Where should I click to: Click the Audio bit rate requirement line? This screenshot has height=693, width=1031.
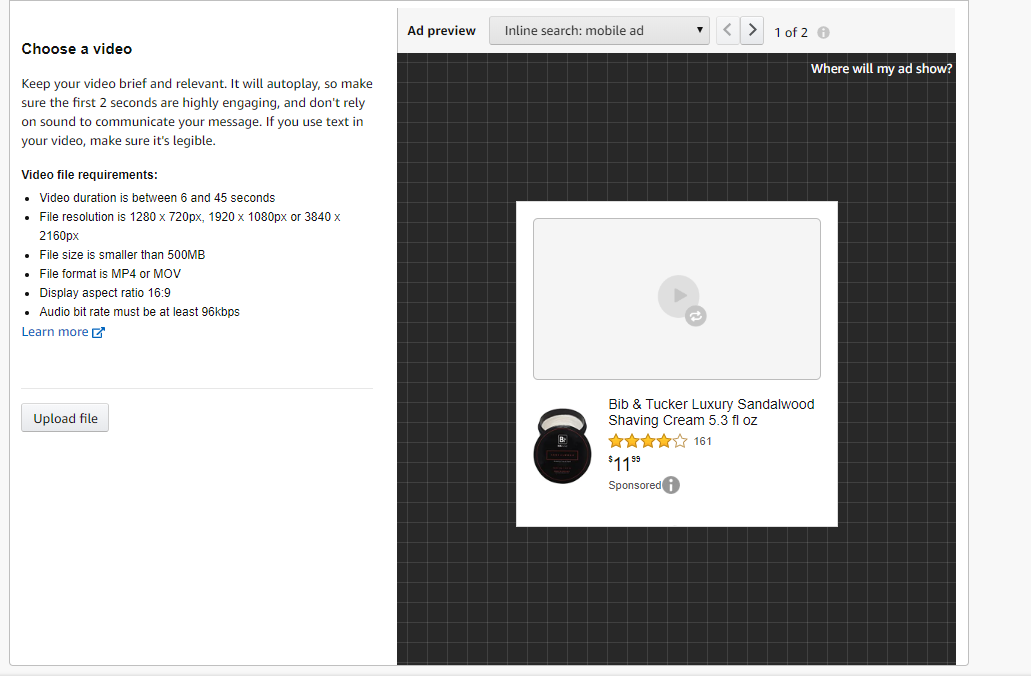(x=139, y=312)
